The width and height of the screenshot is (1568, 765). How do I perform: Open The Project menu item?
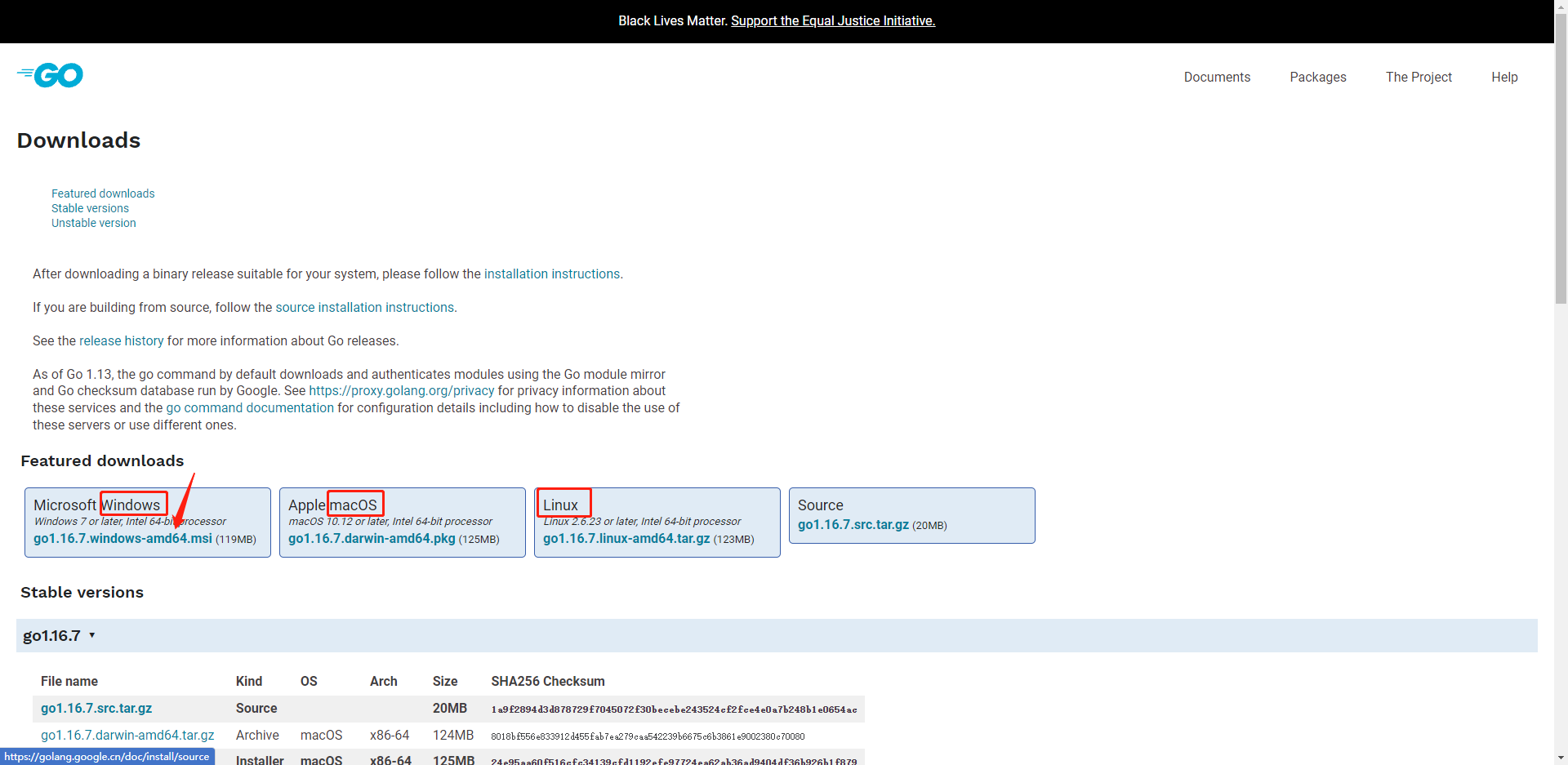point(1419,77)
